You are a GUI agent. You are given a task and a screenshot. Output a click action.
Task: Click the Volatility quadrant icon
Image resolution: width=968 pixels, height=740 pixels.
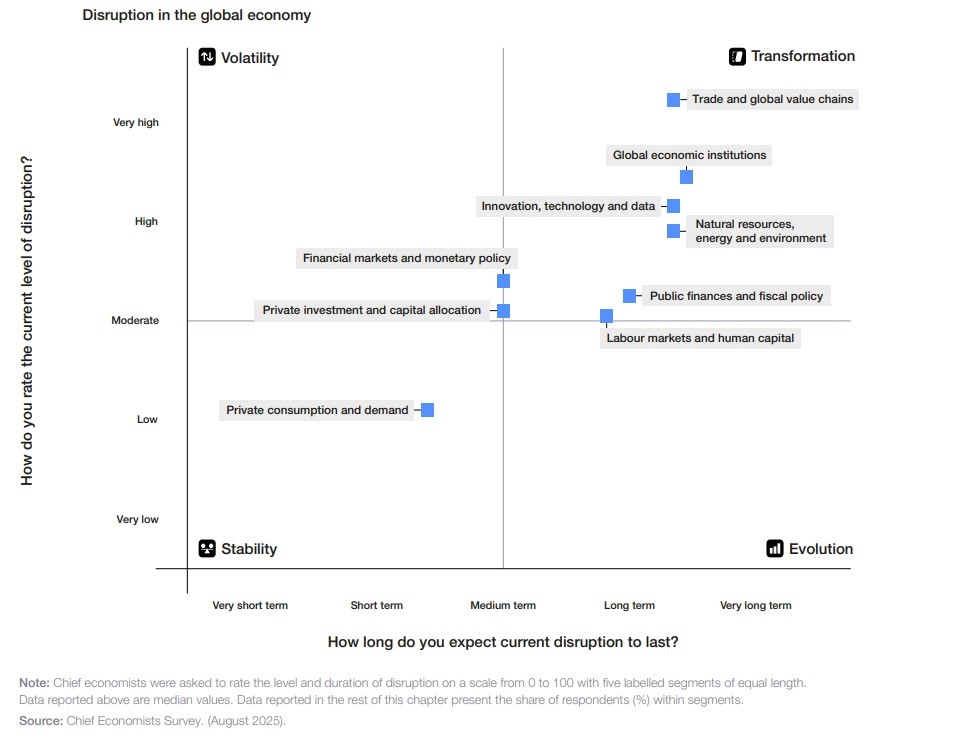click(x=207, y=57)
